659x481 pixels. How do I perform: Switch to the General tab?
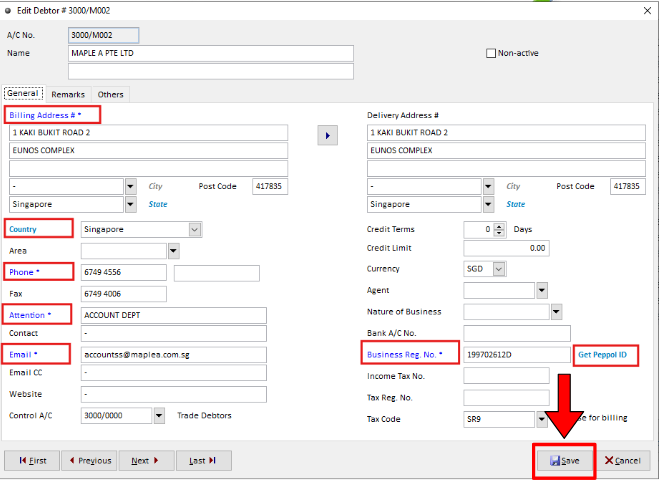(x=23, y=93)
